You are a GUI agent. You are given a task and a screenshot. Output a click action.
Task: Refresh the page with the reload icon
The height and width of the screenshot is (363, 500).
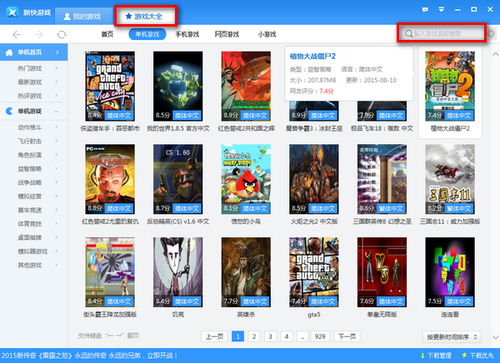tap(62, 35)
